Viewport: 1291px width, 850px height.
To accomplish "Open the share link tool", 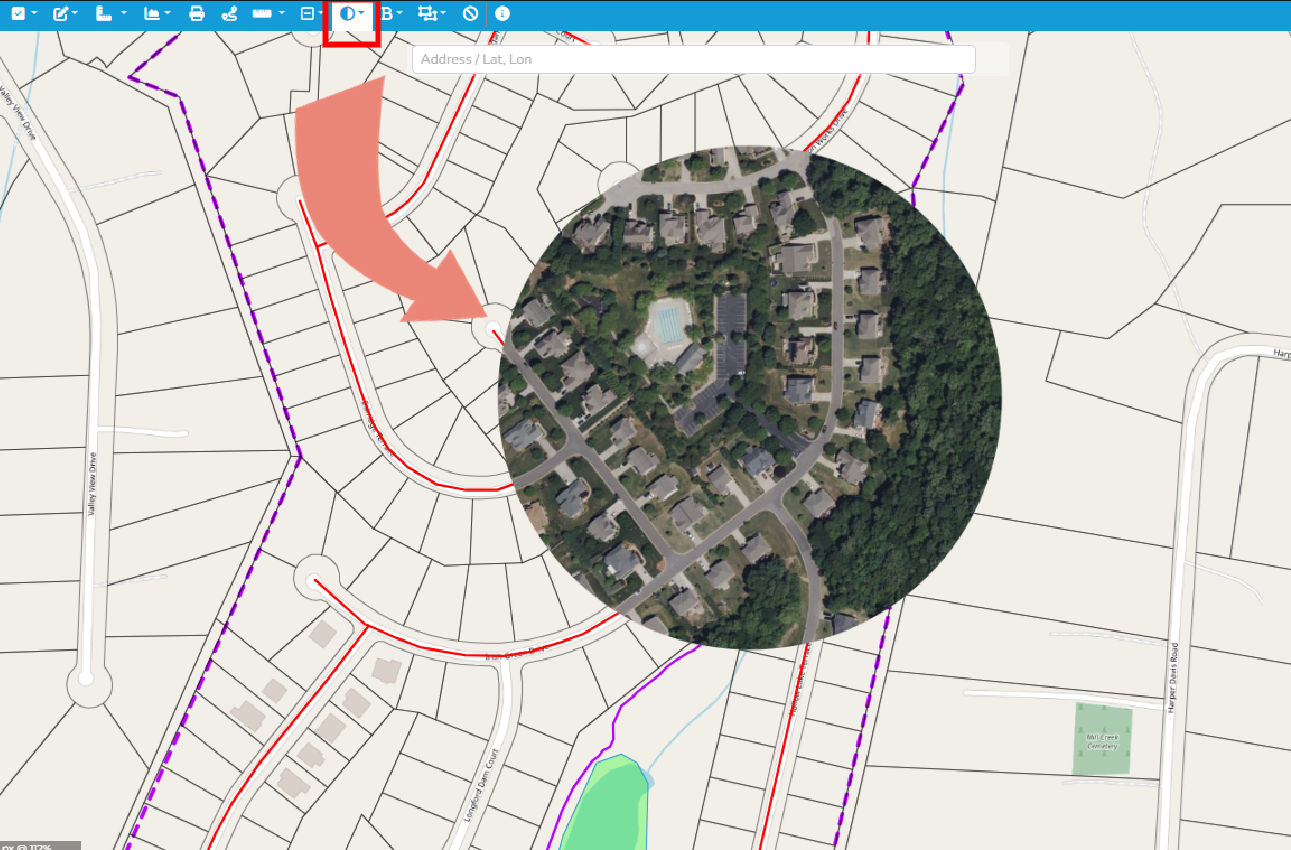I will [227, 14].
